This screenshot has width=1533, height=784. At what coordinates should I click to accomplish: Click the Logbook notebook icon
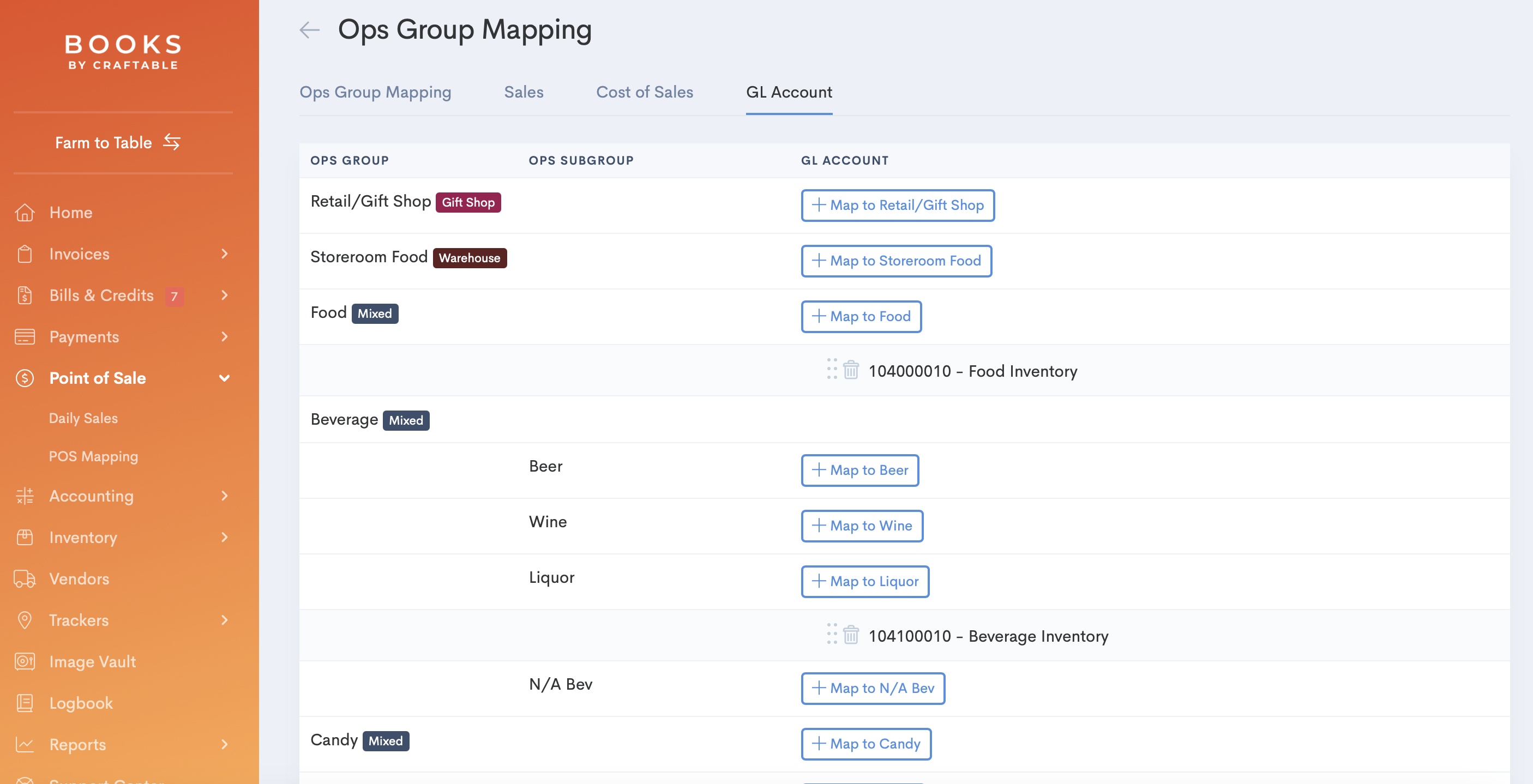[x=25, y=703]
